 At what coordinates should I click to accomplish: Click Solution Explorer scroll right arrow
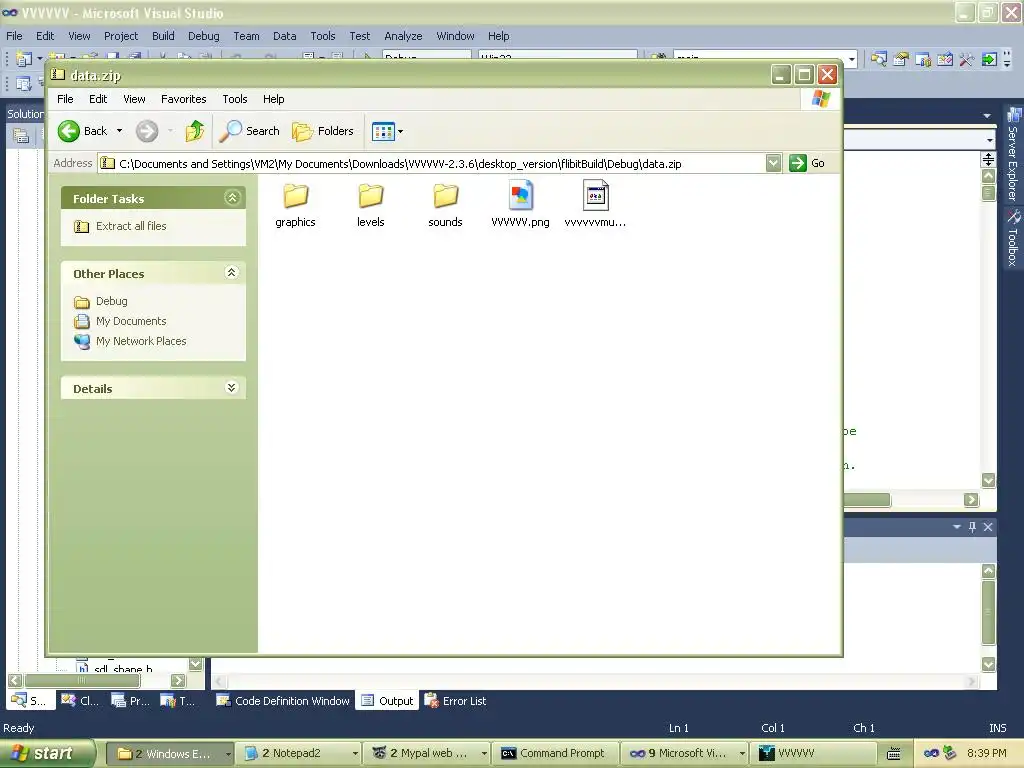[178, 680]
